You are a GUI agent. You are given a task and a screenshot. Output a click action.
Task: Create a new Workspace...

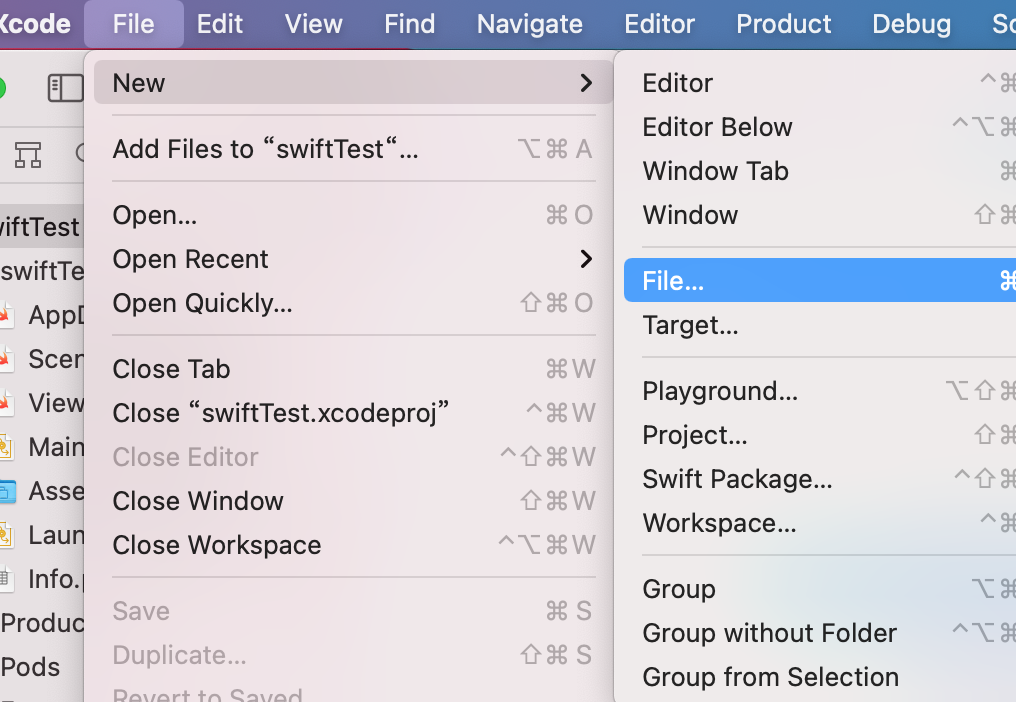click(x=820, y=523)
